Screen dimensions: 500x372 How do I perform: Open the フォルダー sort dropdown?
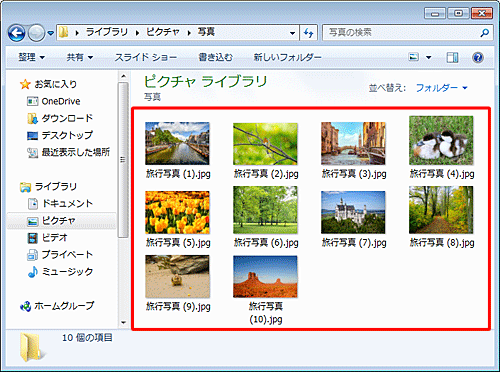click(442, 88)
